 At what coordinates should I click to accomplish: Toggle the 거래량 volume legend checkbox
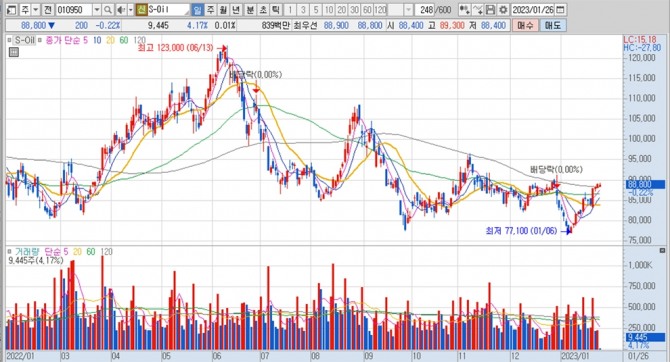pos(9,252)
